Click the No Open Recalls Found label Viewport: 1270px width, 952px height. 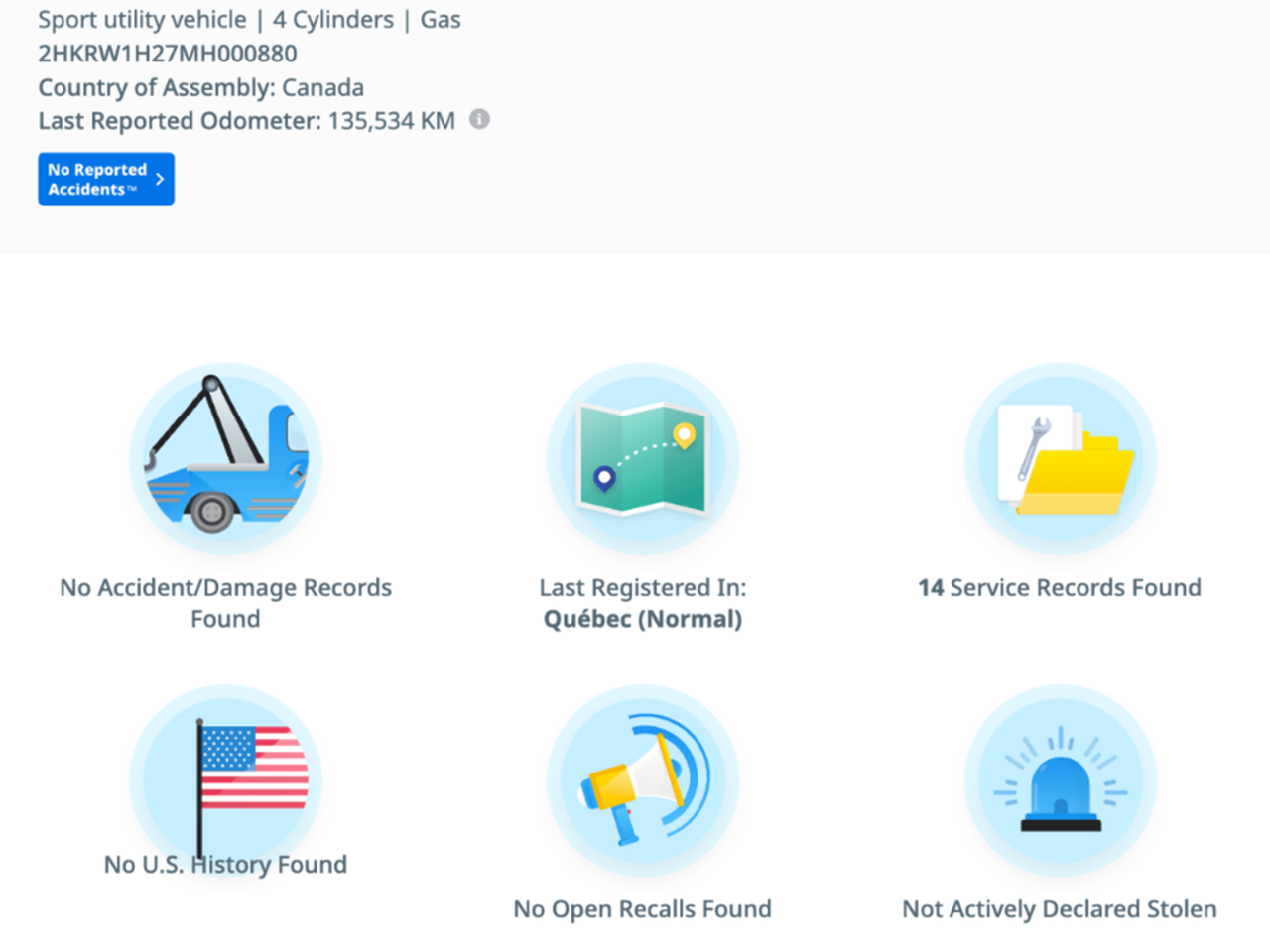[643, 909]
